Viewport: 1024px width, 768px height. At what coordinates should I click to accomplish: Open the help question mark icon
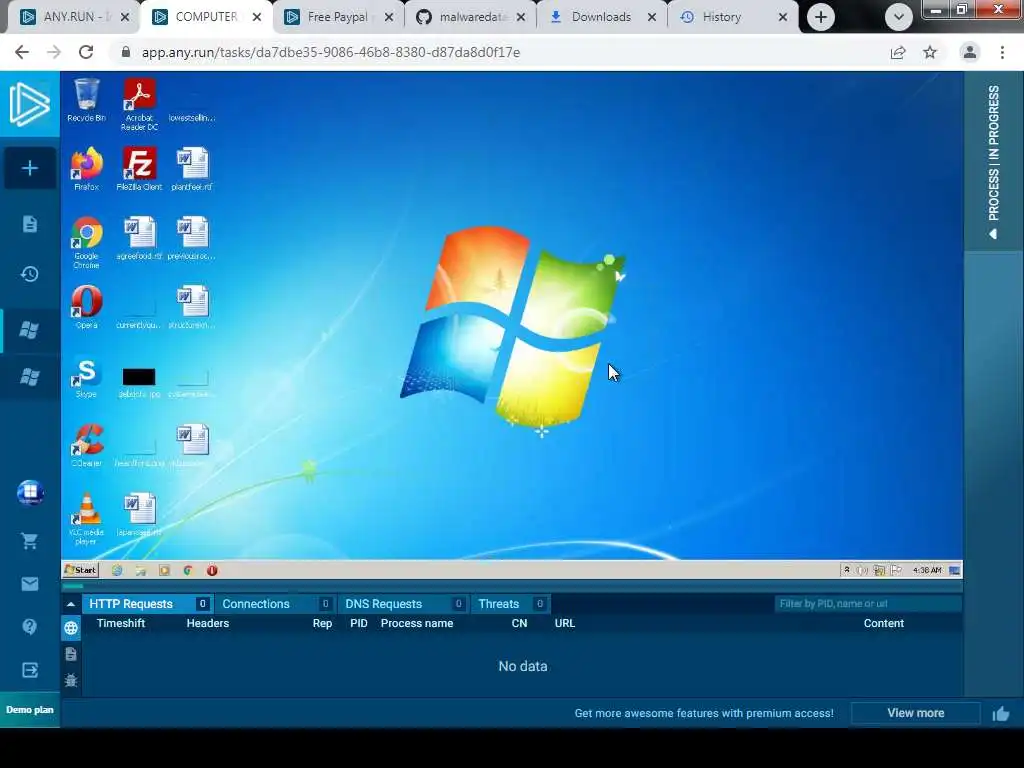pos(29,627)
